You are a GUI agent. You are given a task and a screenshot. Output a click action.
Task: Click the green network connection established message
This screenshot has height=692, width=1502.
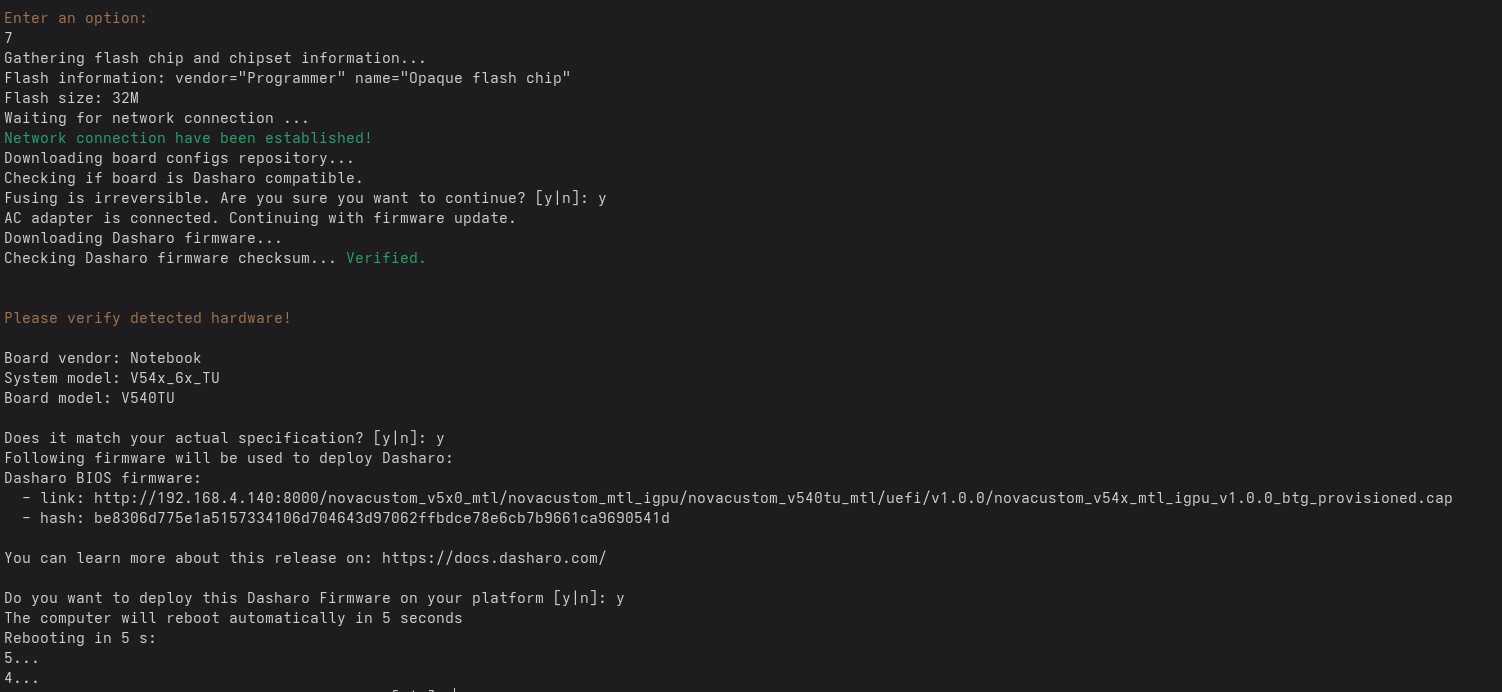pyautogui.click(x=188, y=138)
